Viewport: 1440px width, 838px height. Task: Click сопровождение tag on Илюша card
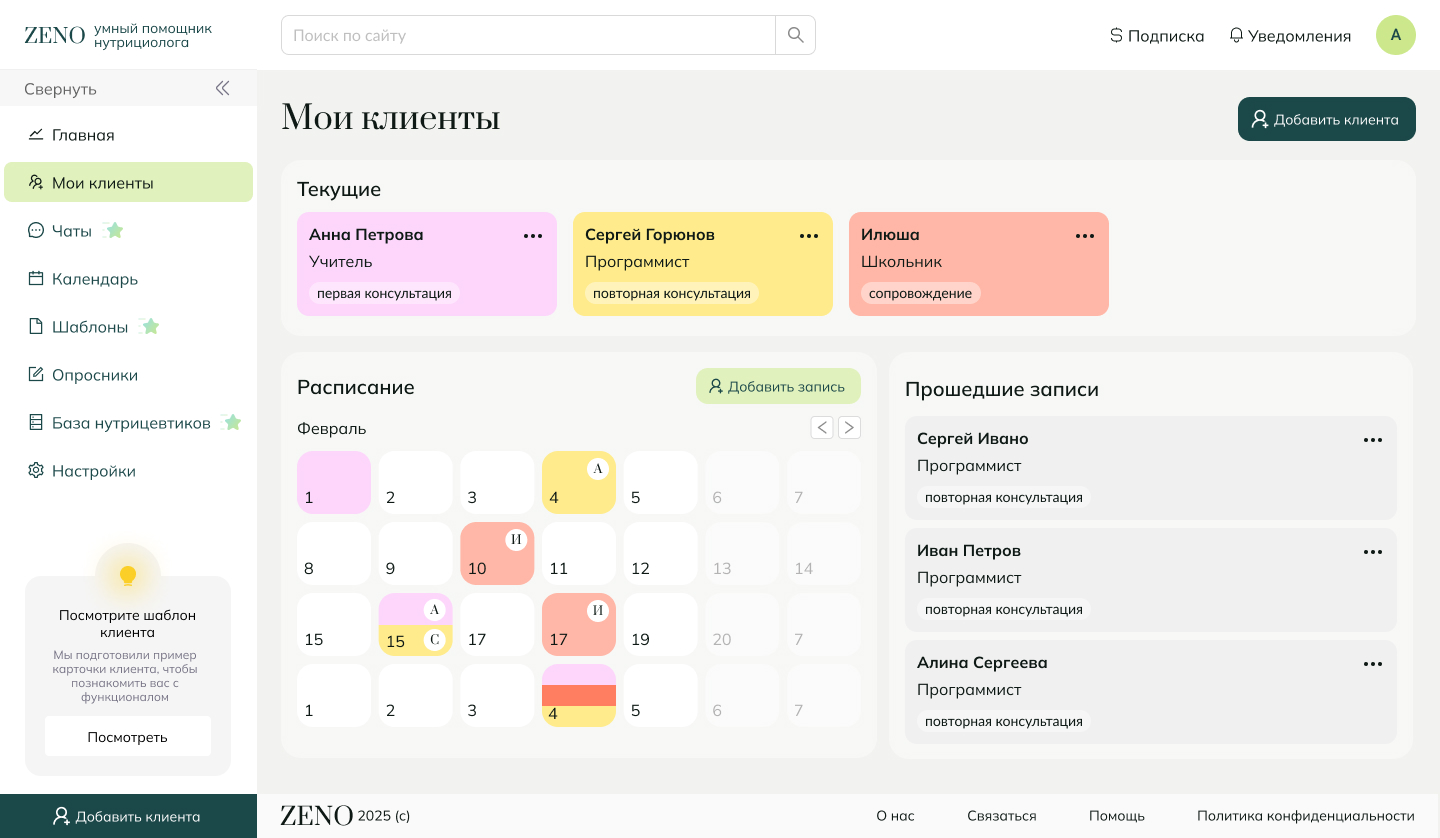coord(920,293)
